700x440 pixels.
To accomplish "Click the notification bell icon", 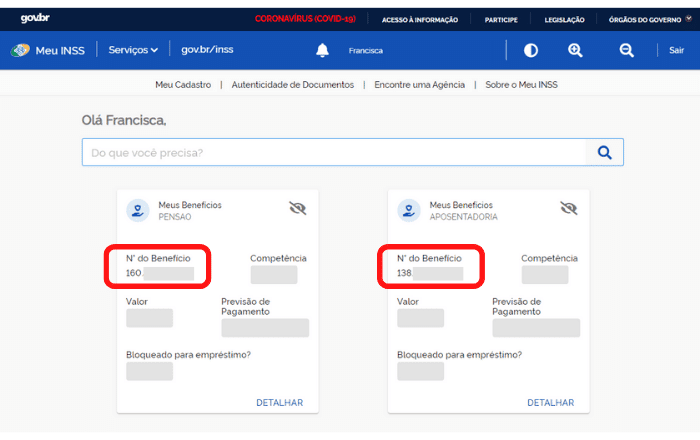I will [x=322, y=50].
